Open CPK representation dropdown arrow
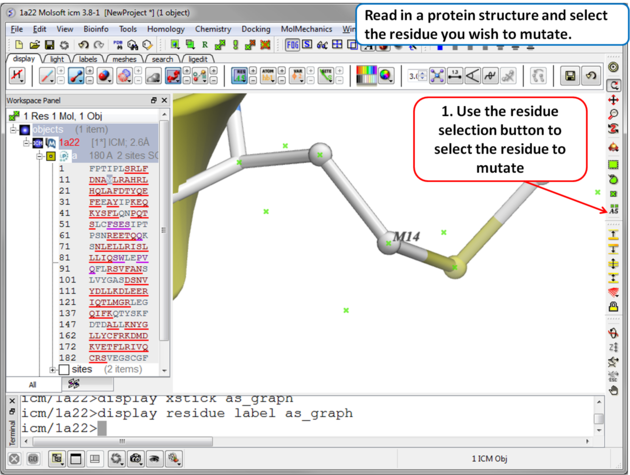The image size is (630, 475). tap(110, 81)
